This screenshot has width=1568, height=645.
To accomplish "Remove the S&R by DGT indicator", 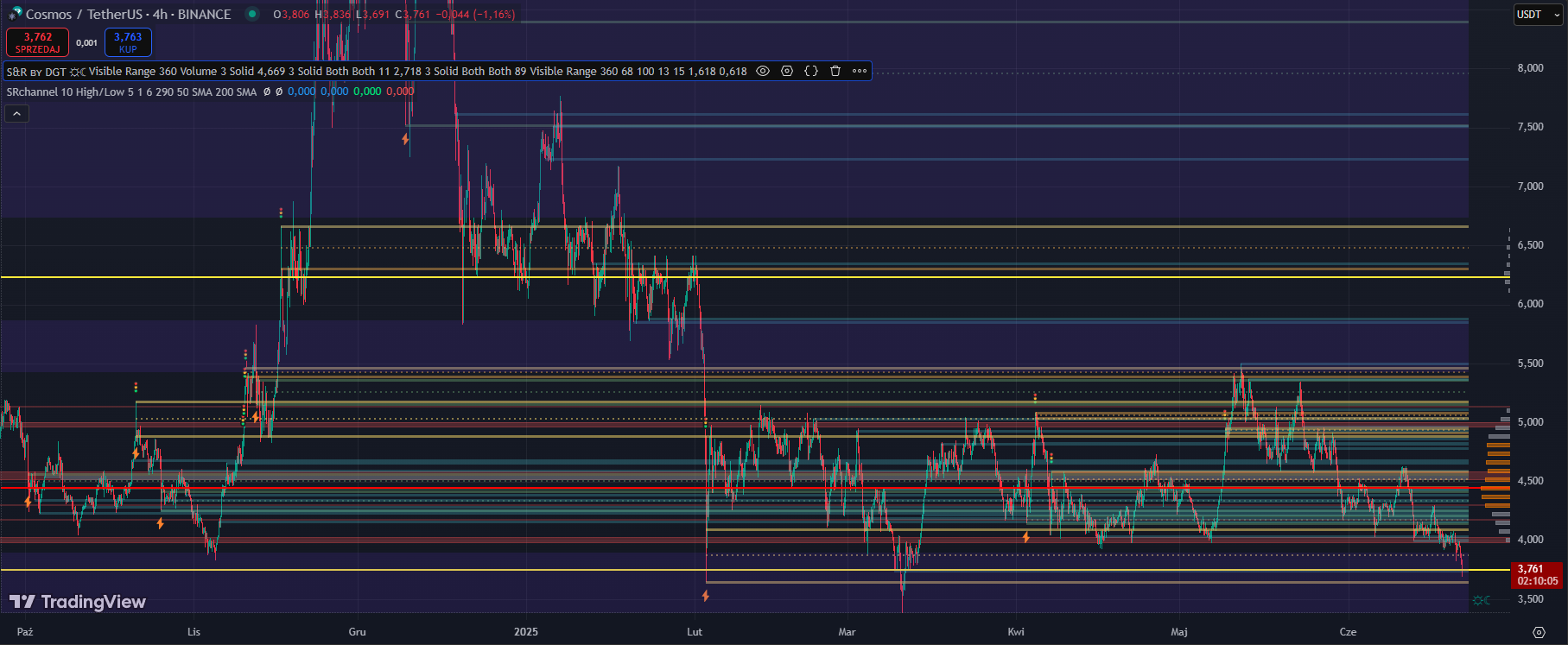I will tap(835, 72).
